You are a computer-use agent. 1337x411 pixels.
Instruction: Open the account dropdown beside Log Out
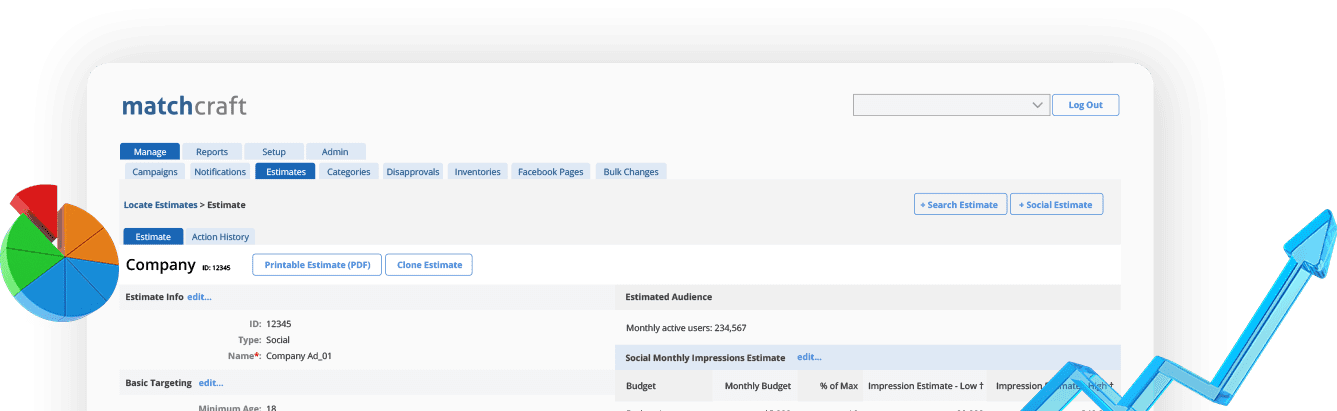(950, 105)
